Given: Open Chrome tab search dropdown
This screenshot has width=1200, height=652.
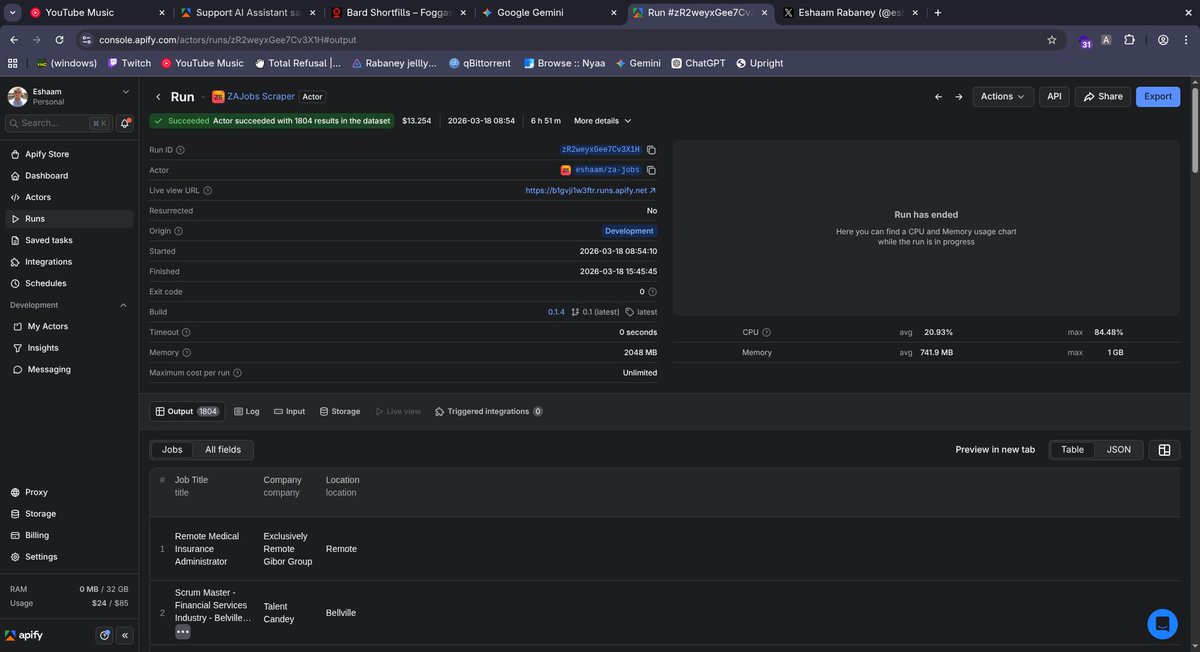Looking at the screenshot, I should (13, 12).
